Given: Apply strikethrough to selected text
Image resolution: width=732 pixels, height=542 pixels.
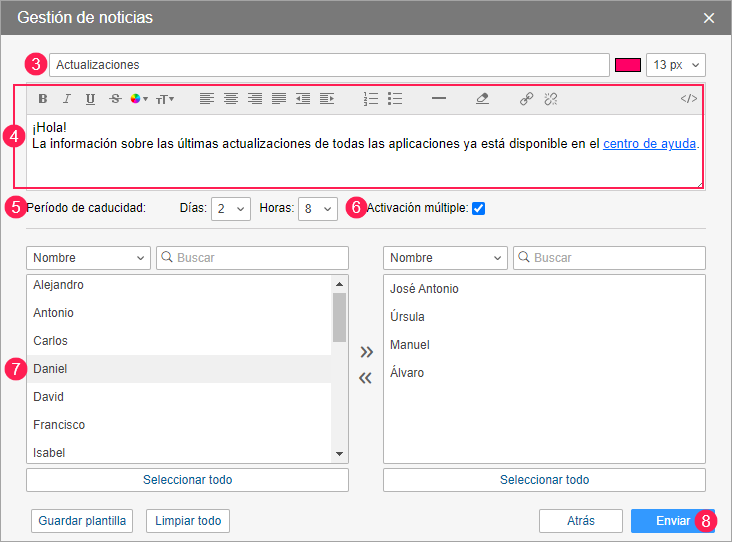Looking at the screenshot, I should [114, 99].
